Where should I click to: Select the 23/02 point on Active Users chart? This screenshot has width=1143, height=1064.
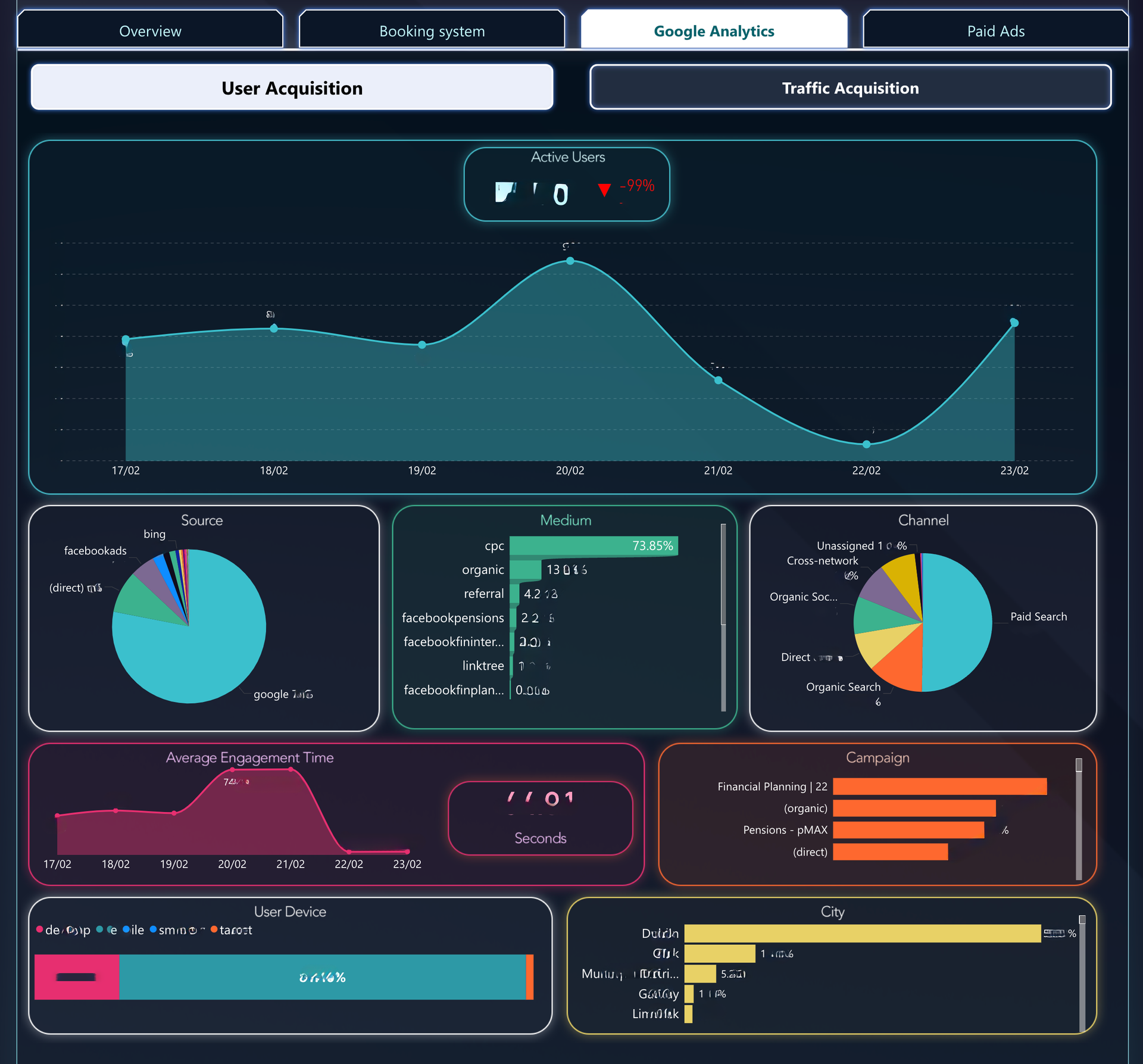pyautogui.click(x=1014, y=323)
